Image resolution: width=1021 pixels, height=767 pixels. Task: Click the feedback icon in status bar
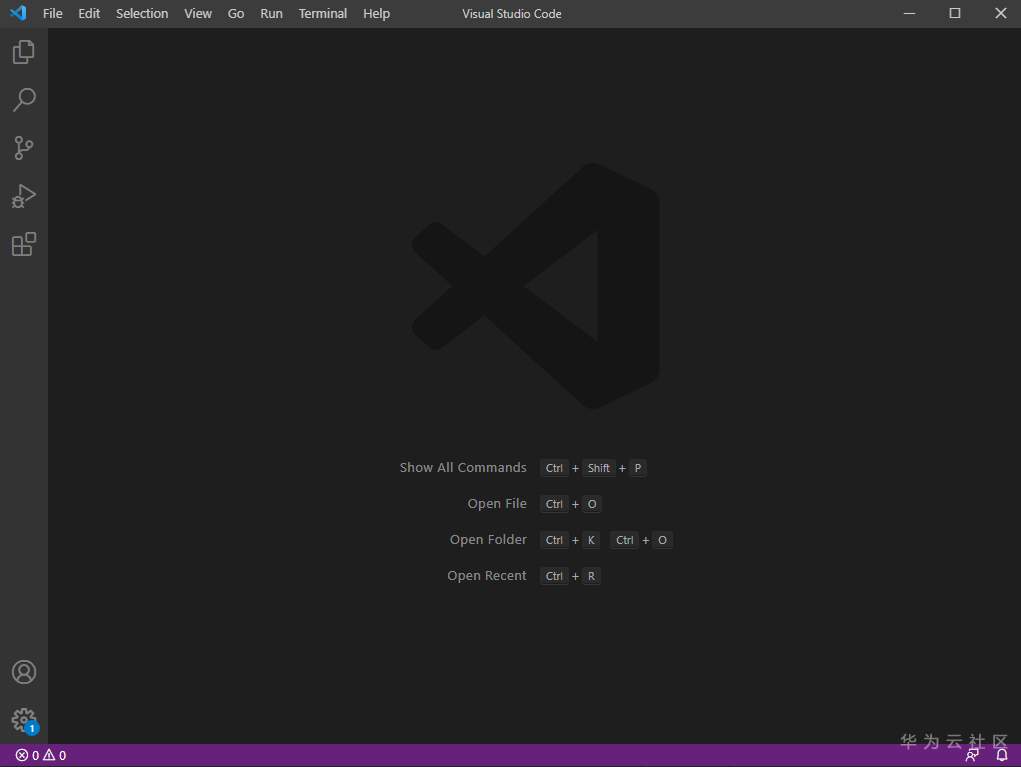tap(972, 755)
